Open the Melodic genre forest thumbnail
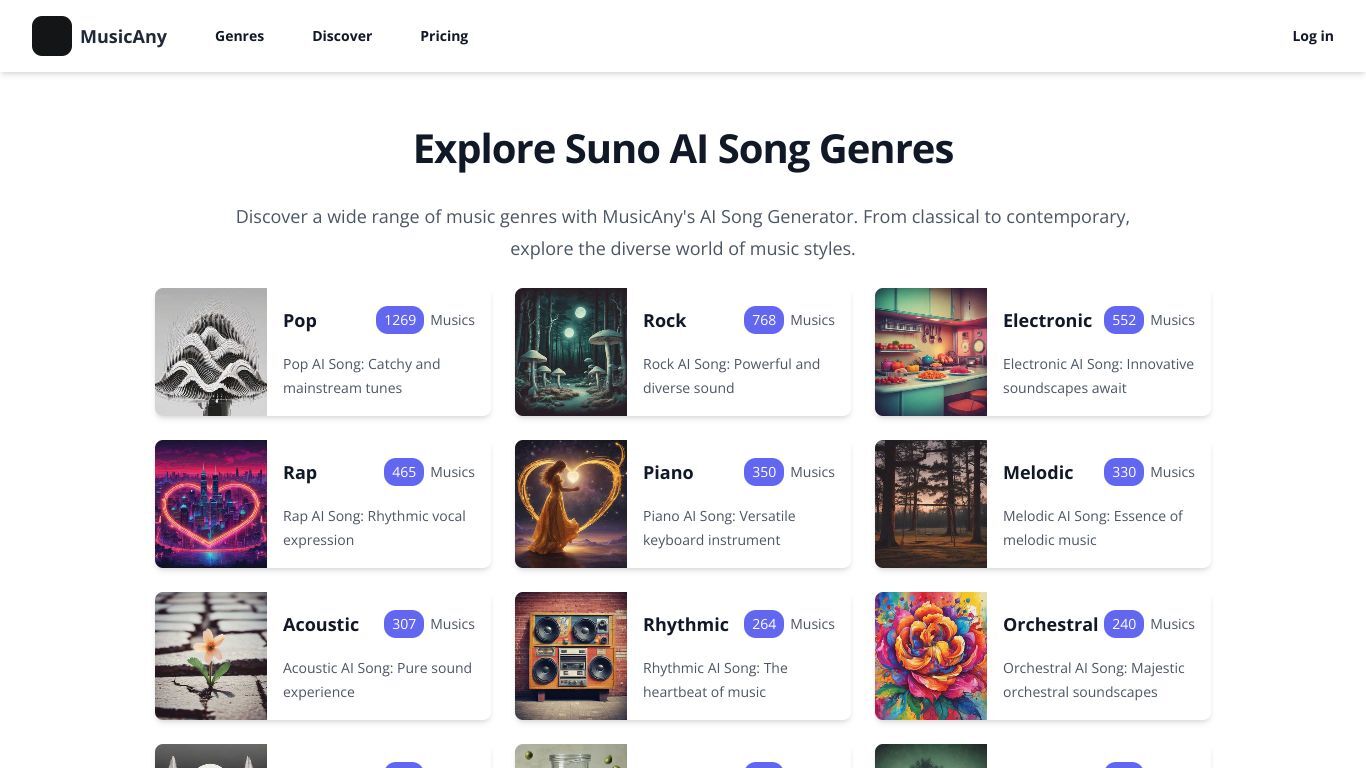The height and width of the screenshot is (768, 1366). point(931,504)
